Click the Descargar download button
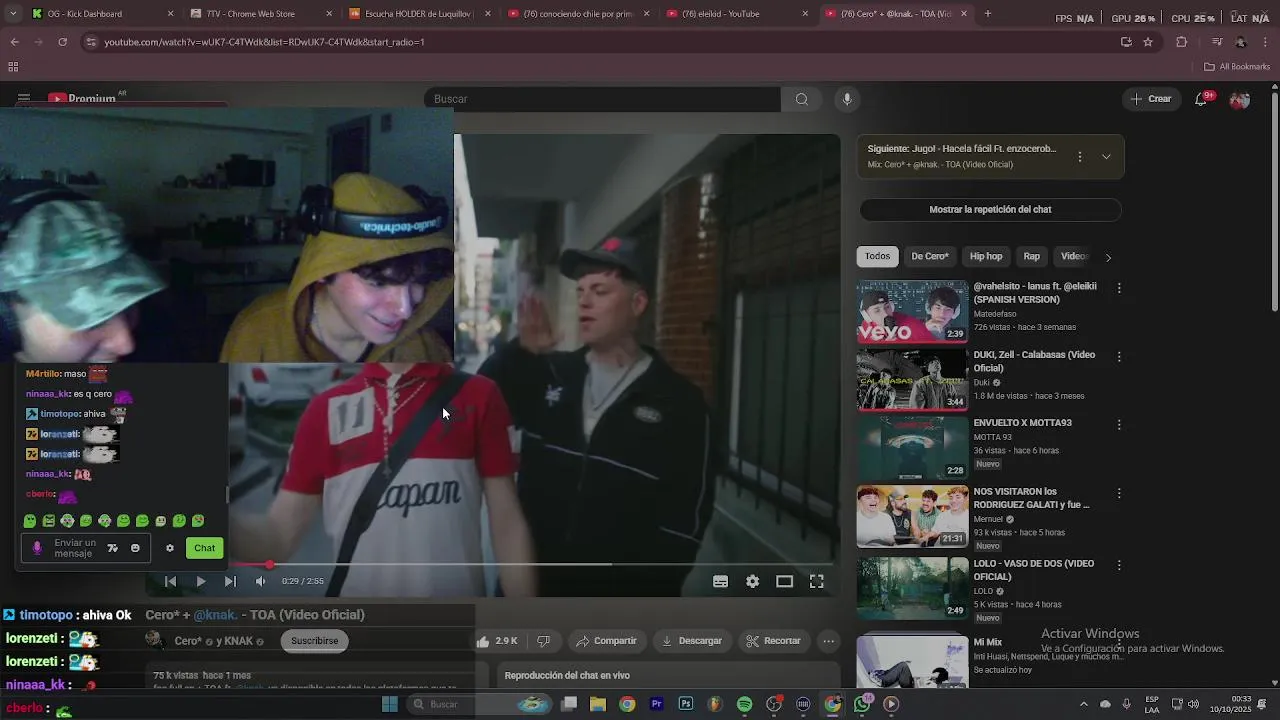Viewport: 1280px width, 720px height. pyautogui.click(x=692, y=641)
